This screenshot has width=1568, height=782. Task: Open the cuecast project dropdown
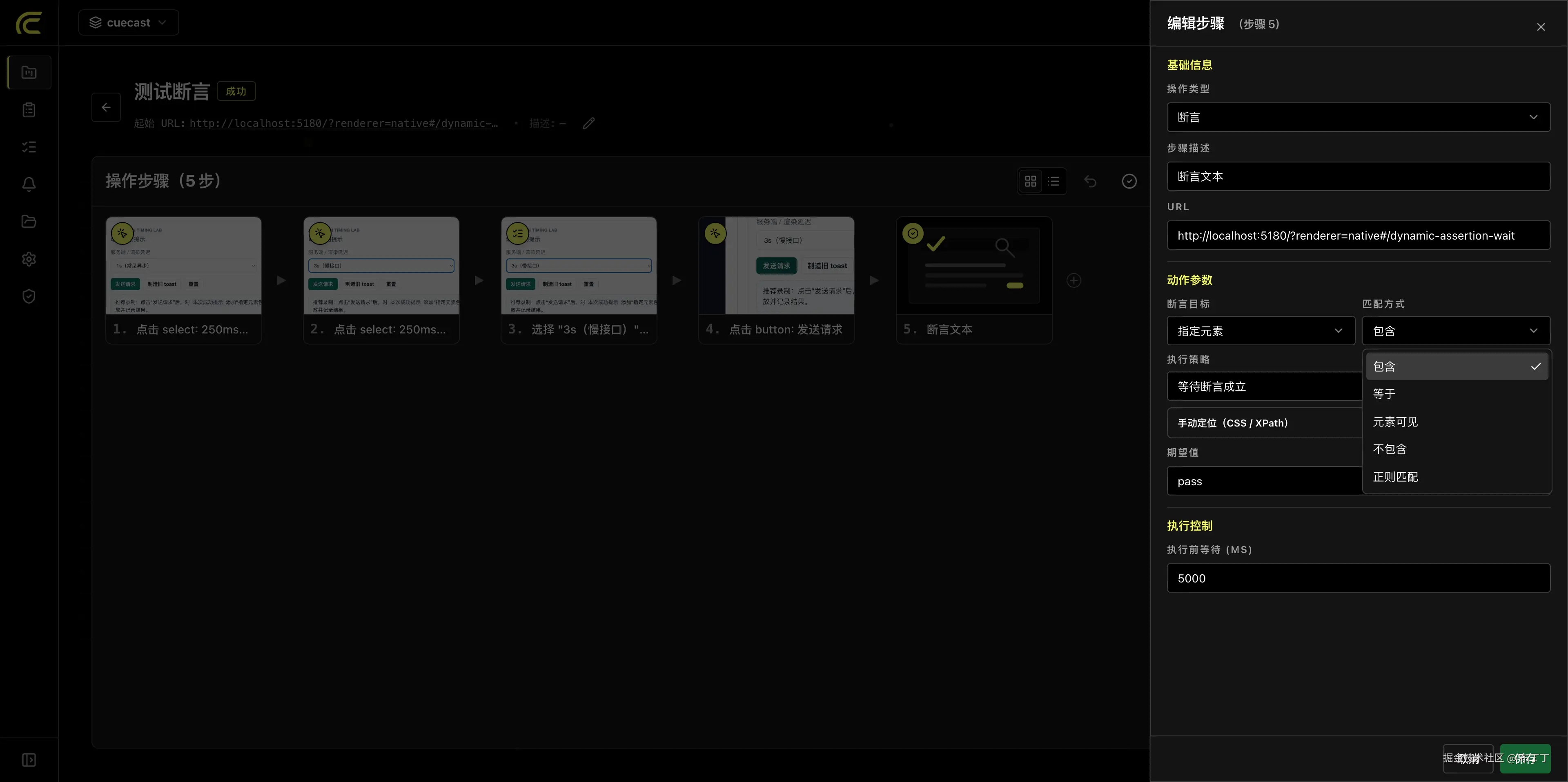click(x=129, y=22)
